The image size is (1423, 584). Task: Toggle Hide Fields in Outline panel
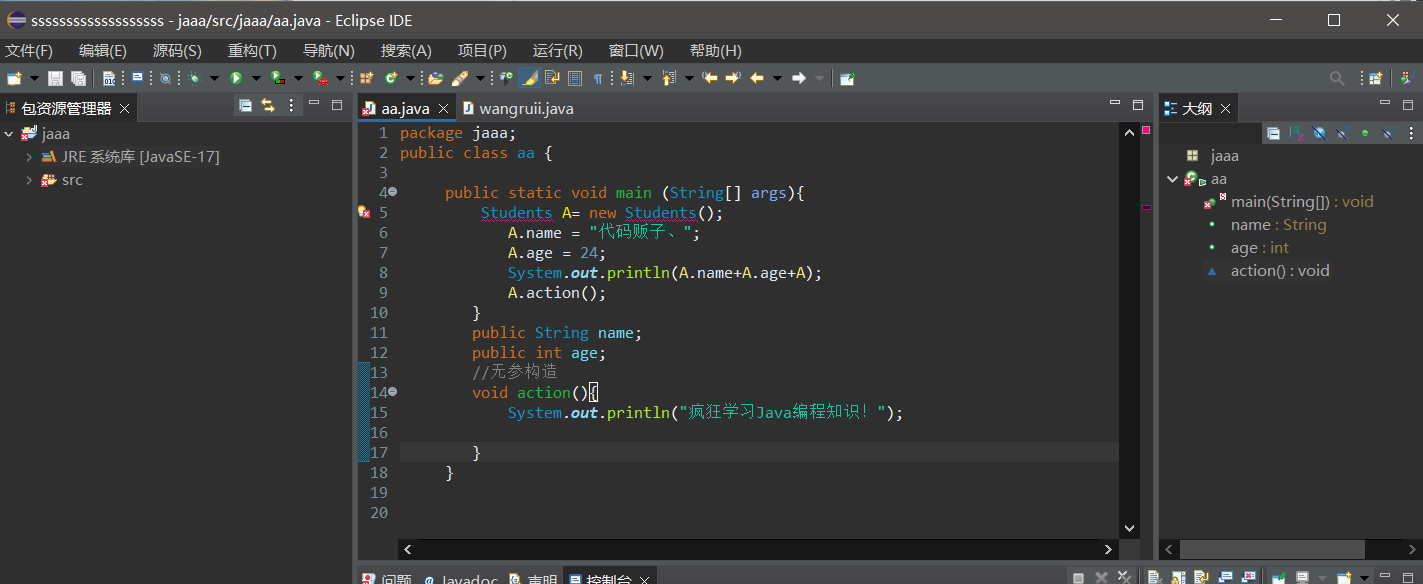(1319, 133)
